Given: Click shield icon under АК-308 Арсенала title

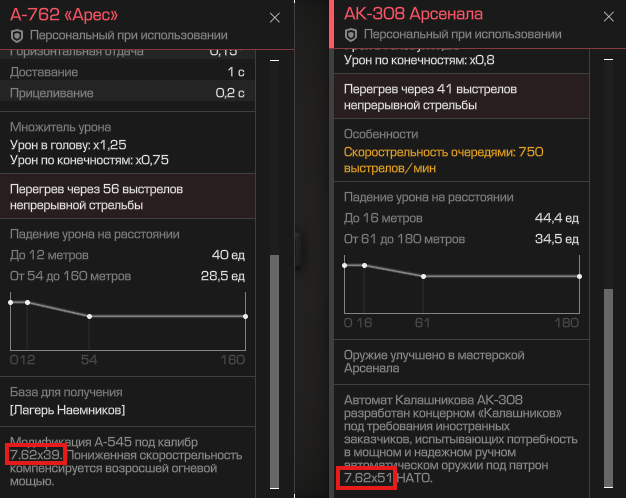Looking at the screenshot, I should (x=349, y=35).
